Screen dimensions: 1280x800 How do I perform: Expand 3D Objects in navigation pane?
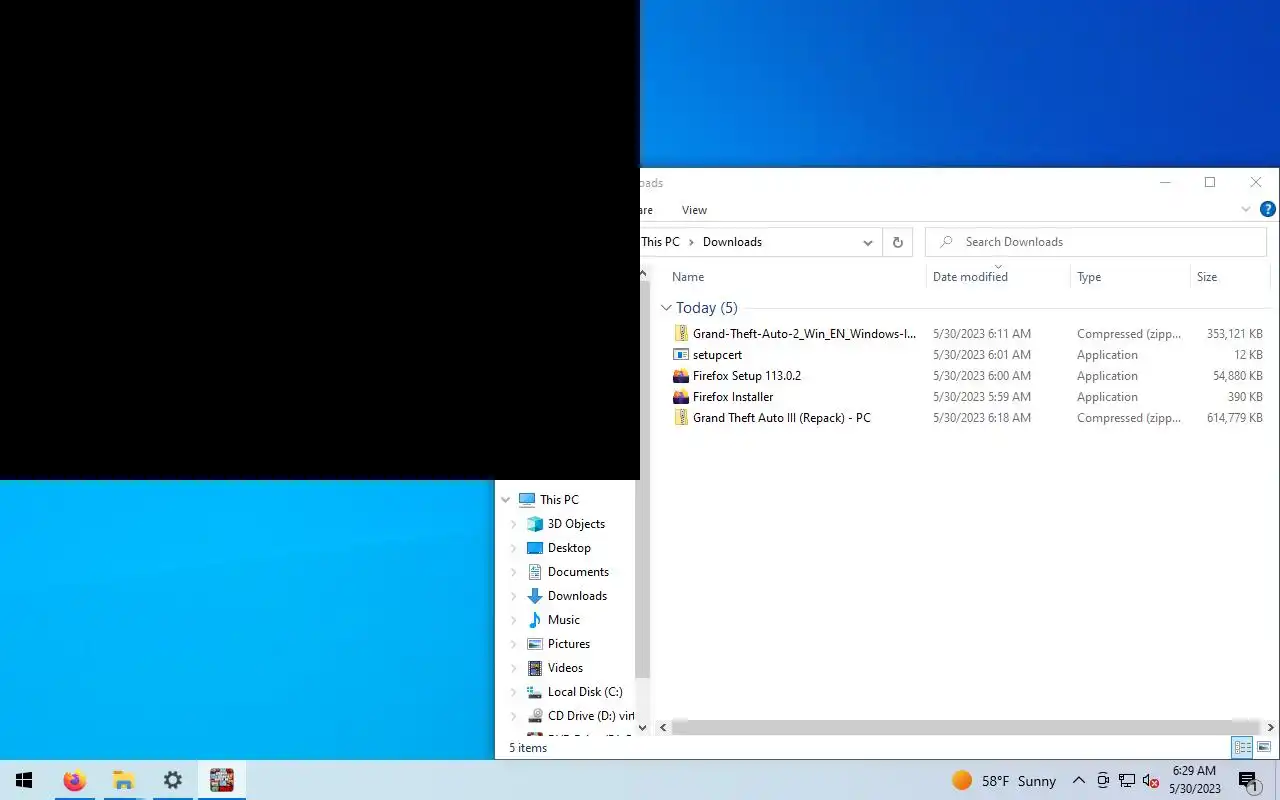[514, 524]
